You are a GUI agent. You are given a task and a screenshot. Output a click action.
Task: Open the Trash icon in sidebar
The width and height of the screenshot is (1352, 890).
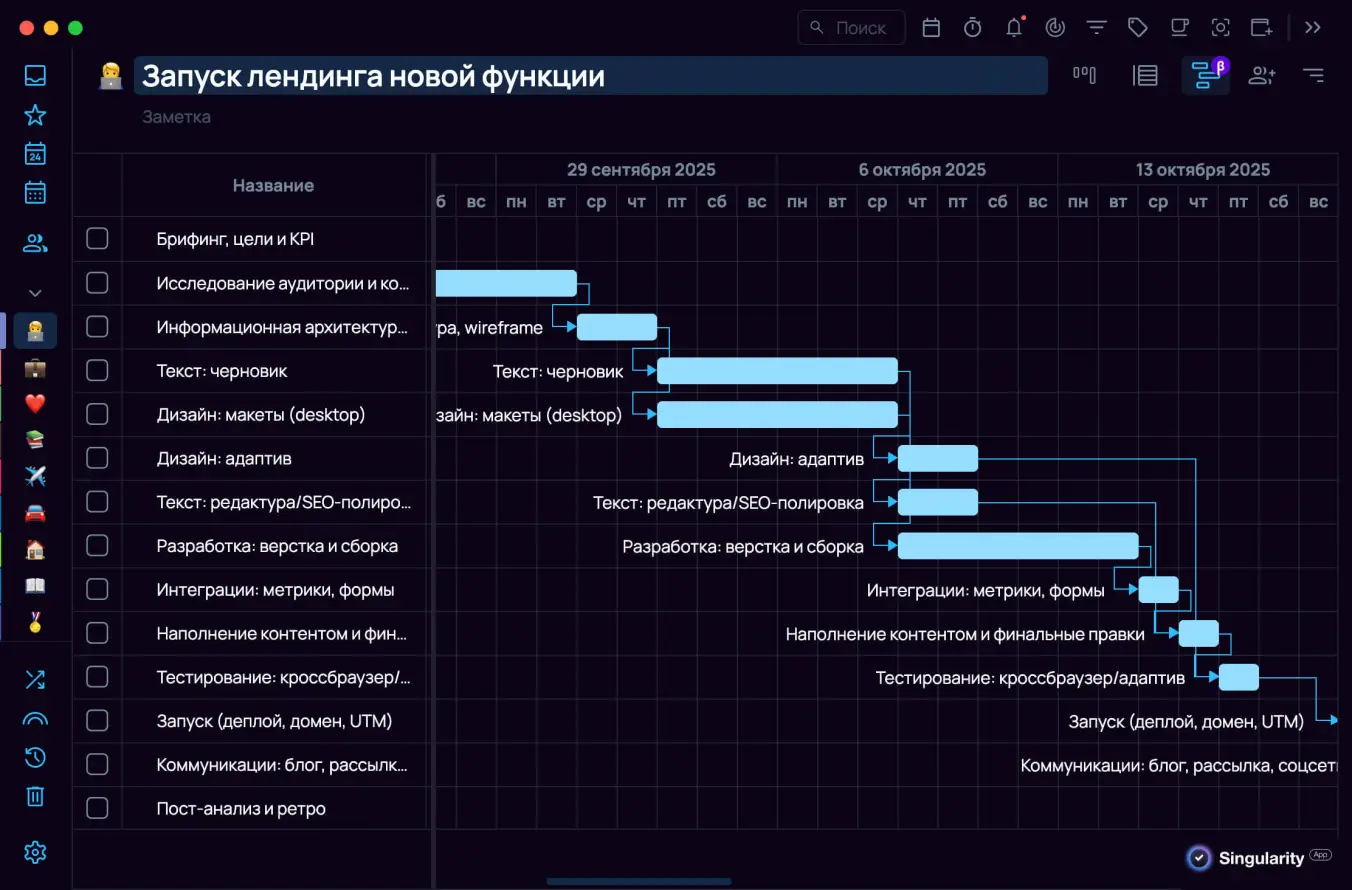click(35, 796)
